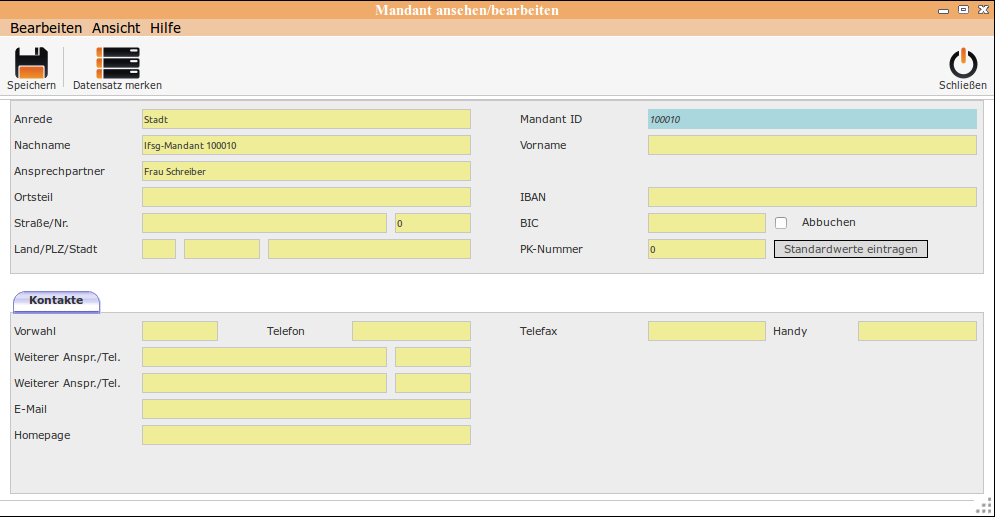
Task: Click the Datensatz merken icon
Action: (117, 63)
